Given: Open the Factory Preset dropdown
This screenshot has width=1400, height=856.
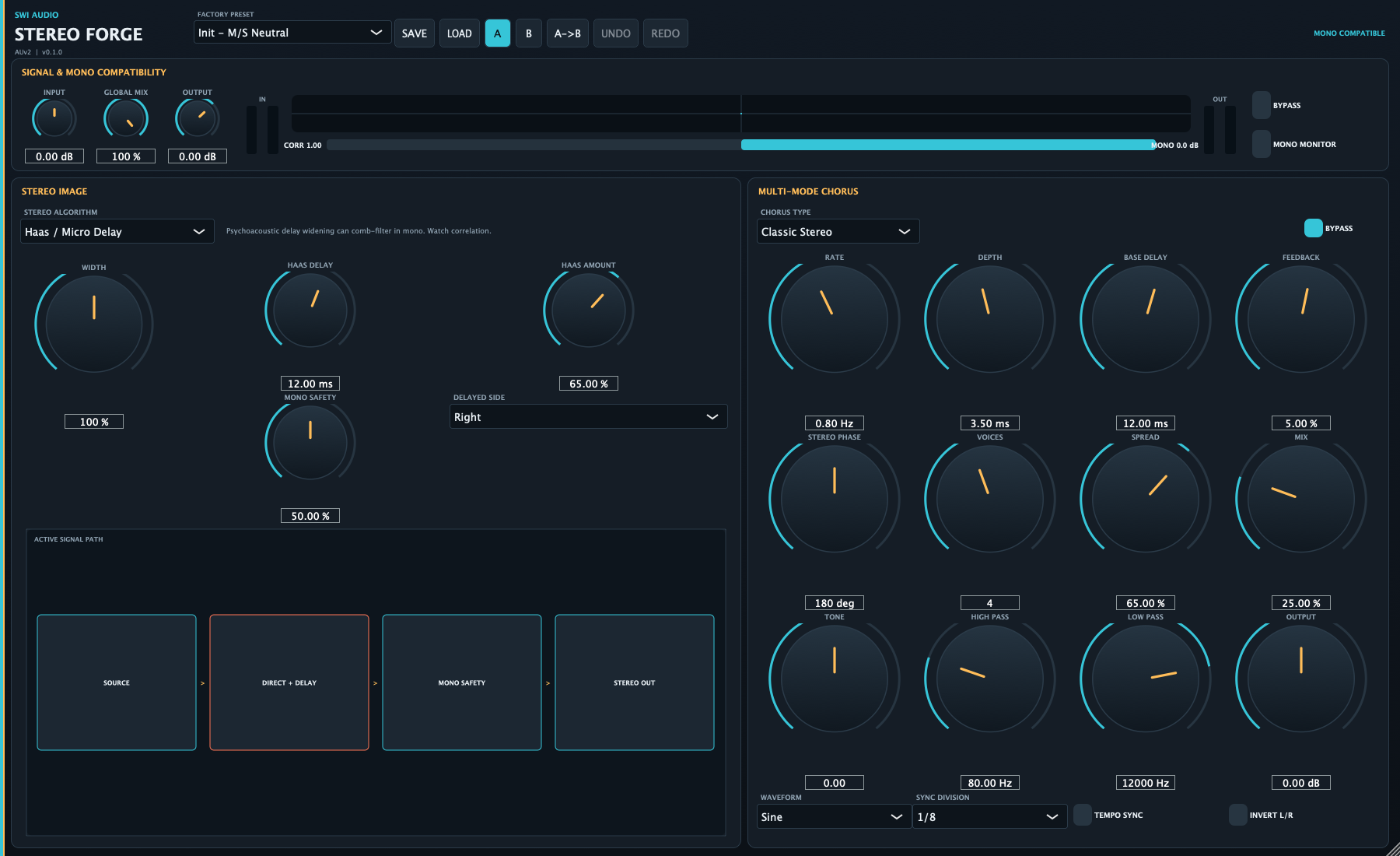Looking at the screenshot, I should 292,33.
